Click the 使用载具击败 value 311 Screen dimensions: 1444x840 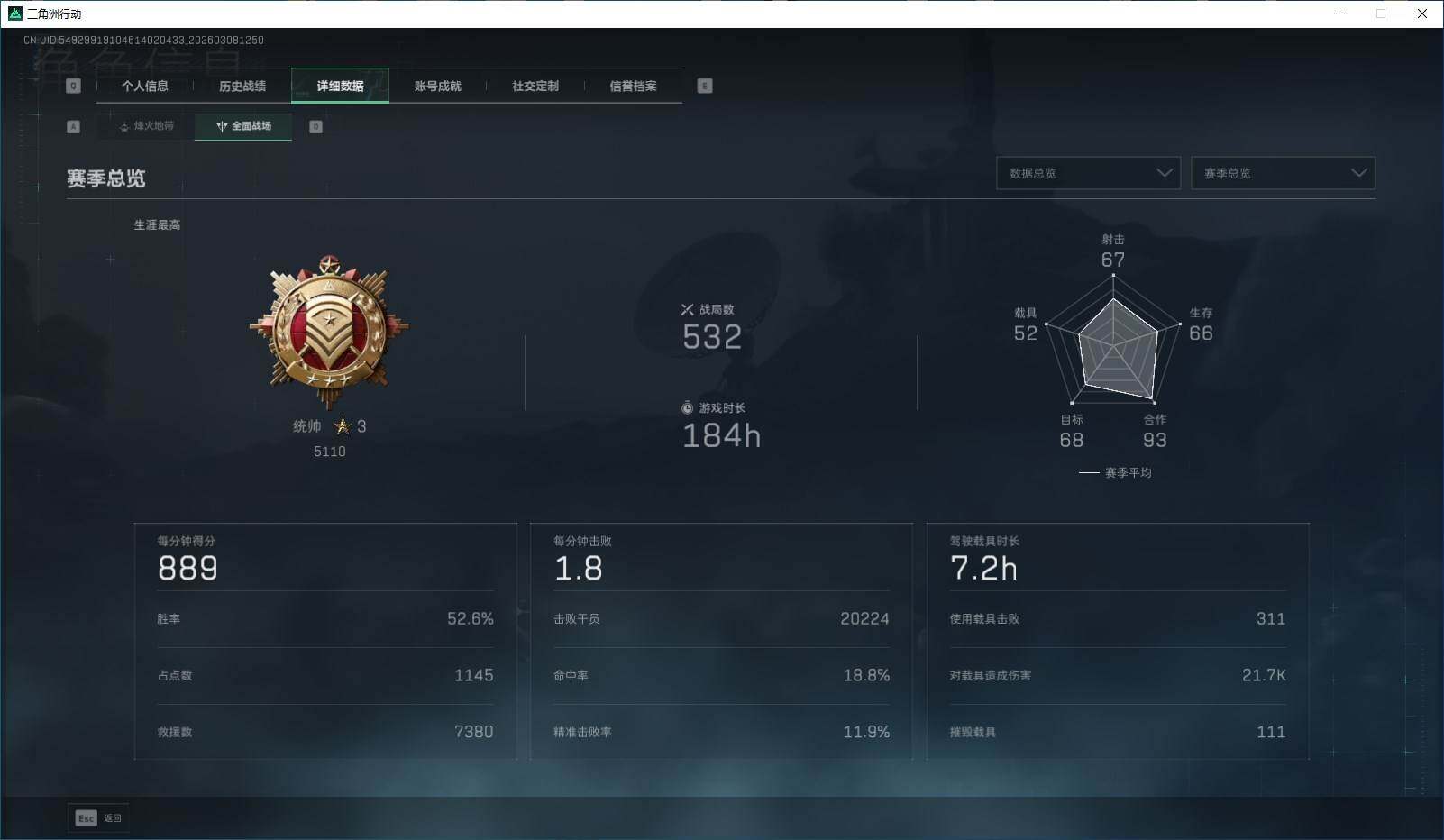1271,619
